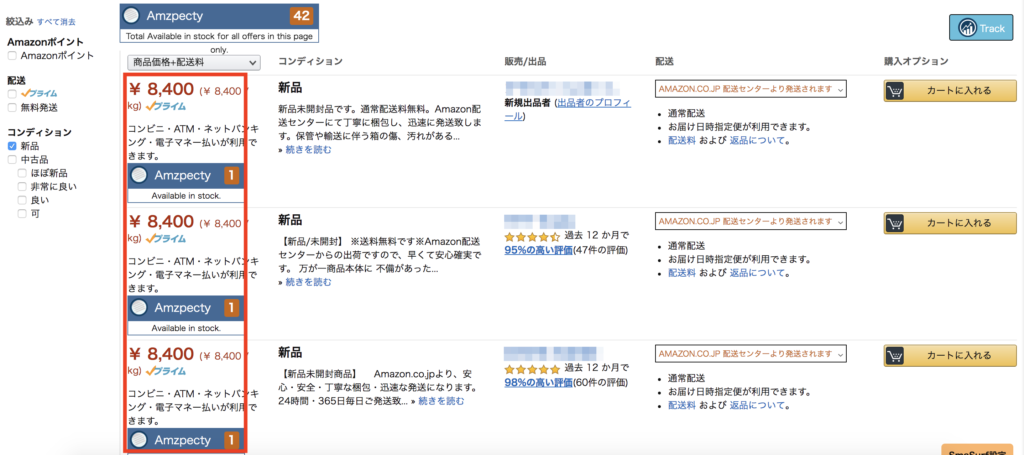Expand third offer's AMAZON.CO.JP shipping dropdown

click(751, 353)
